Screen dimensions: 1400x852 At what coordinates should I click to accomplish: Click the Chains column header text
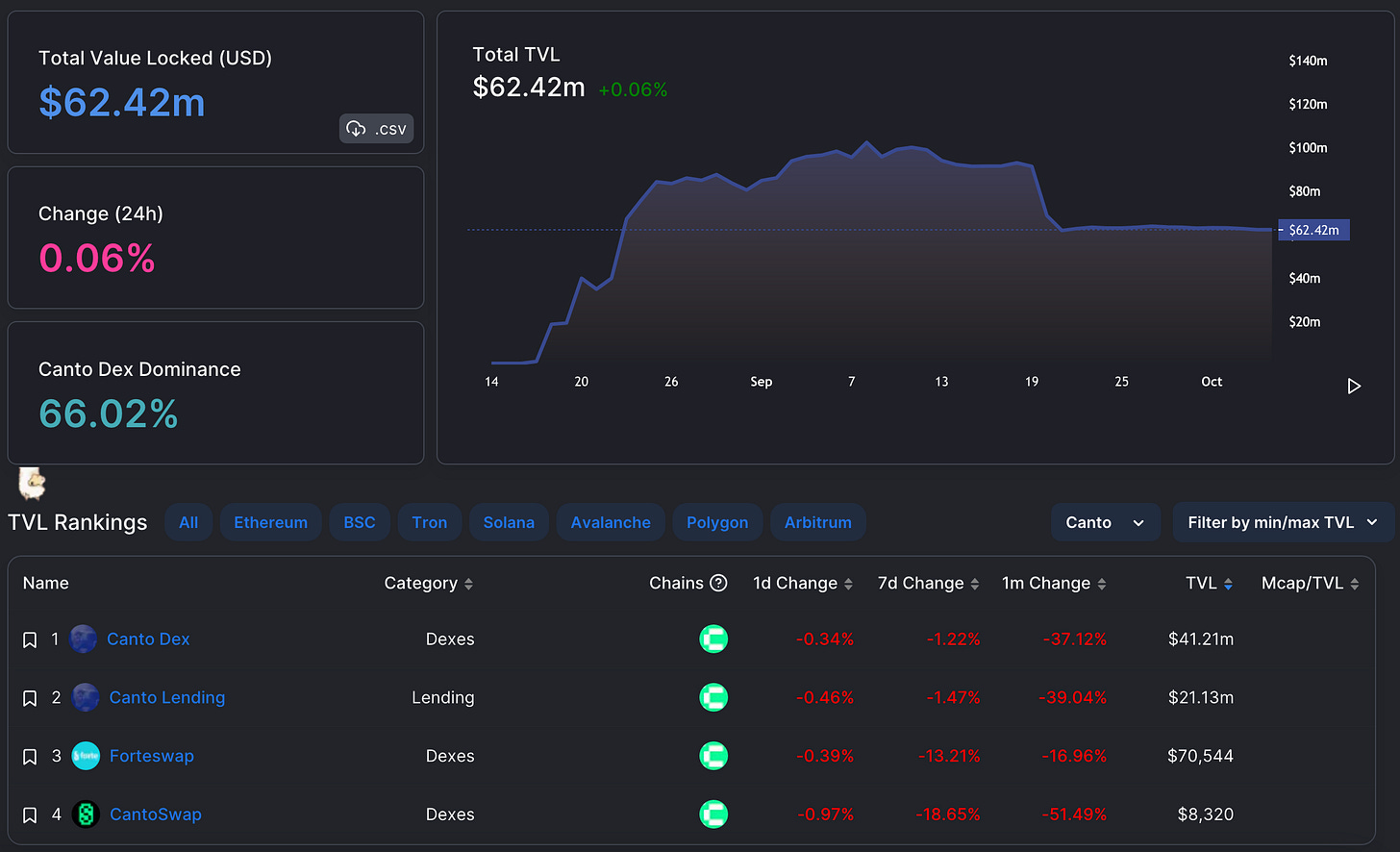[676, 583]
